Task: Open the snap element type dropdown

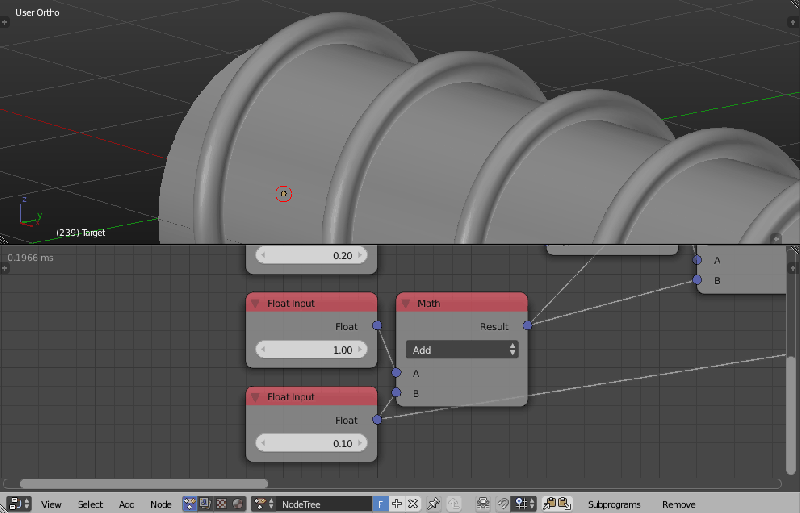Action: coord(524,504)
